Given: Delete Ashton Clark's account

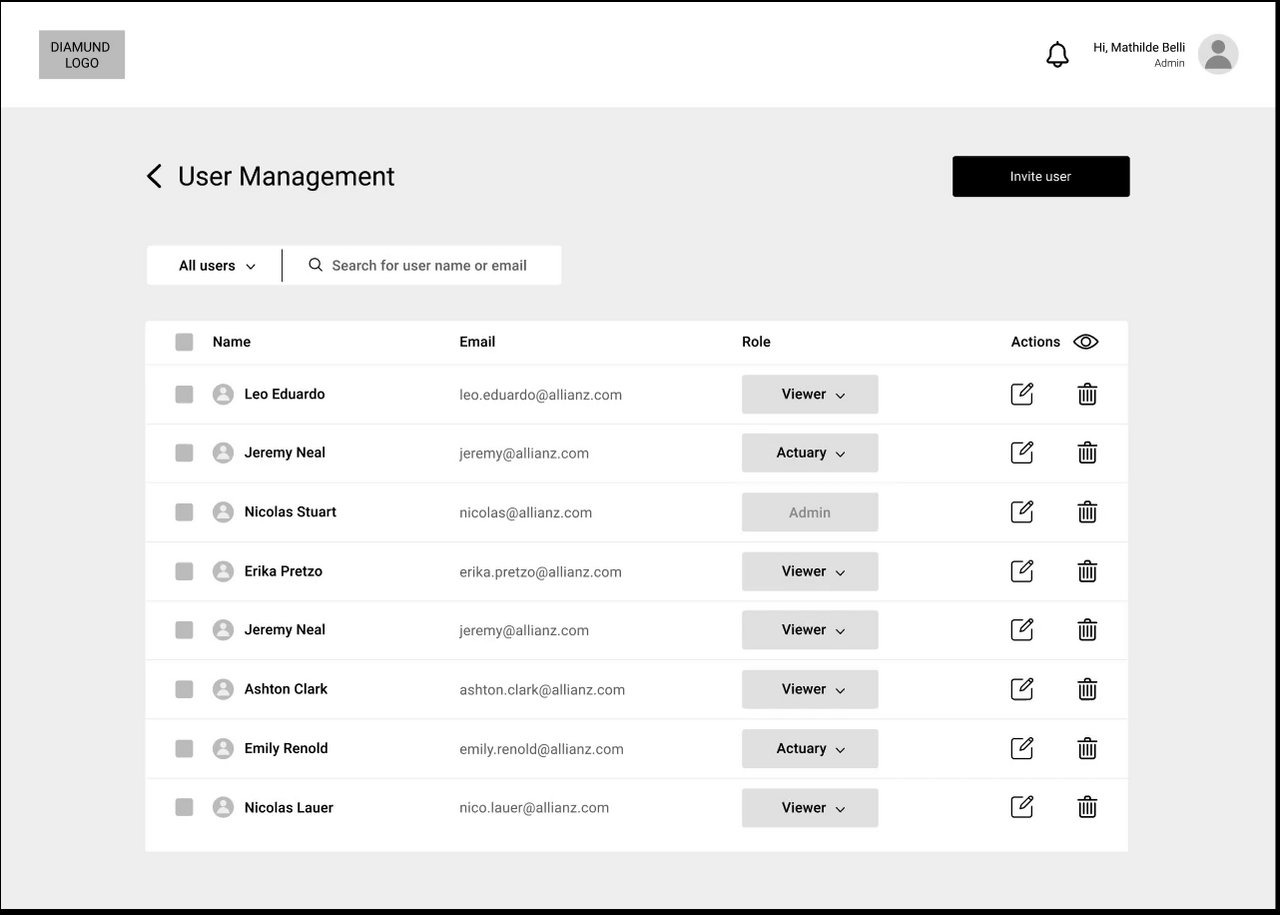Looking at the screenshot, I should [x=1087, y=689].
